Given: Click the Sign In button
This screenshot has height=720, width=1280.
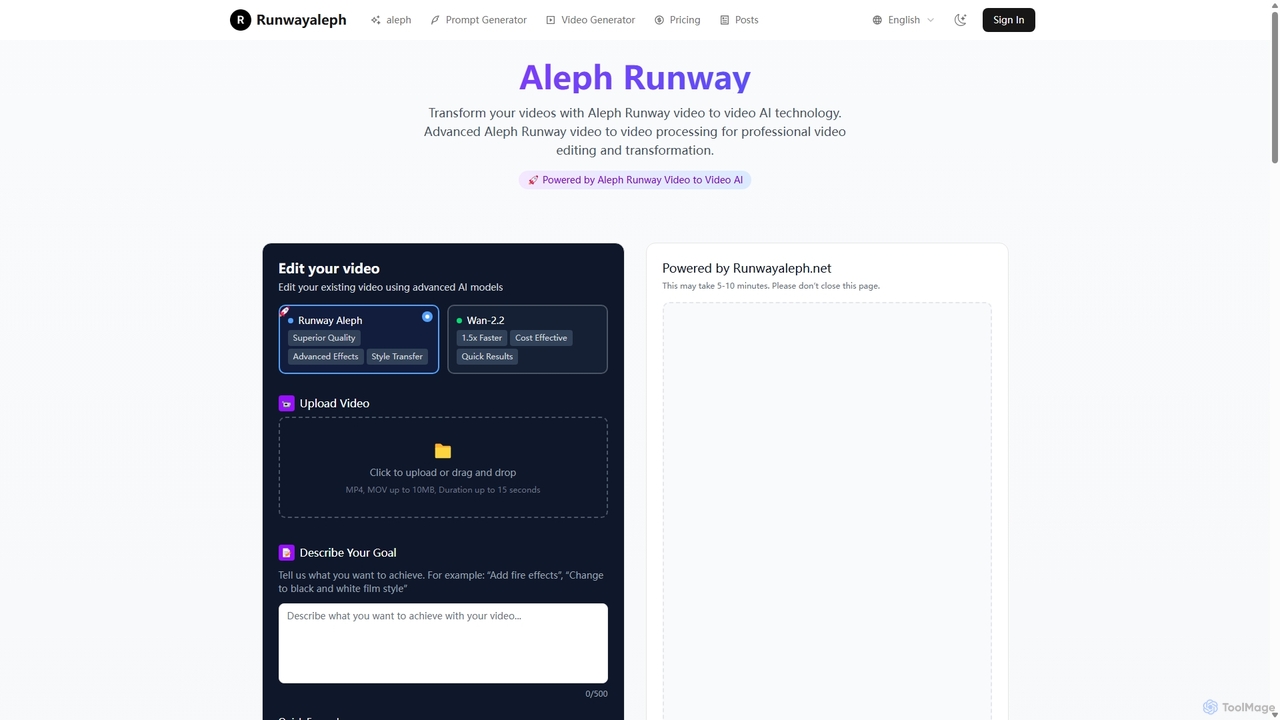Looking at the screenshot, I should pyautogui.click(x=1008, y=20).
